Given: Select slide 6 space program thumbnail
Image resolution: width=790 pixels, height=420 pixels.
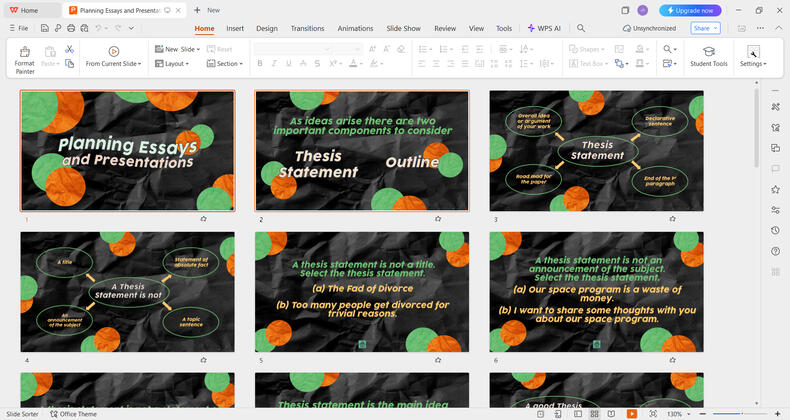Looking at the screenshot, I should 597,292.
